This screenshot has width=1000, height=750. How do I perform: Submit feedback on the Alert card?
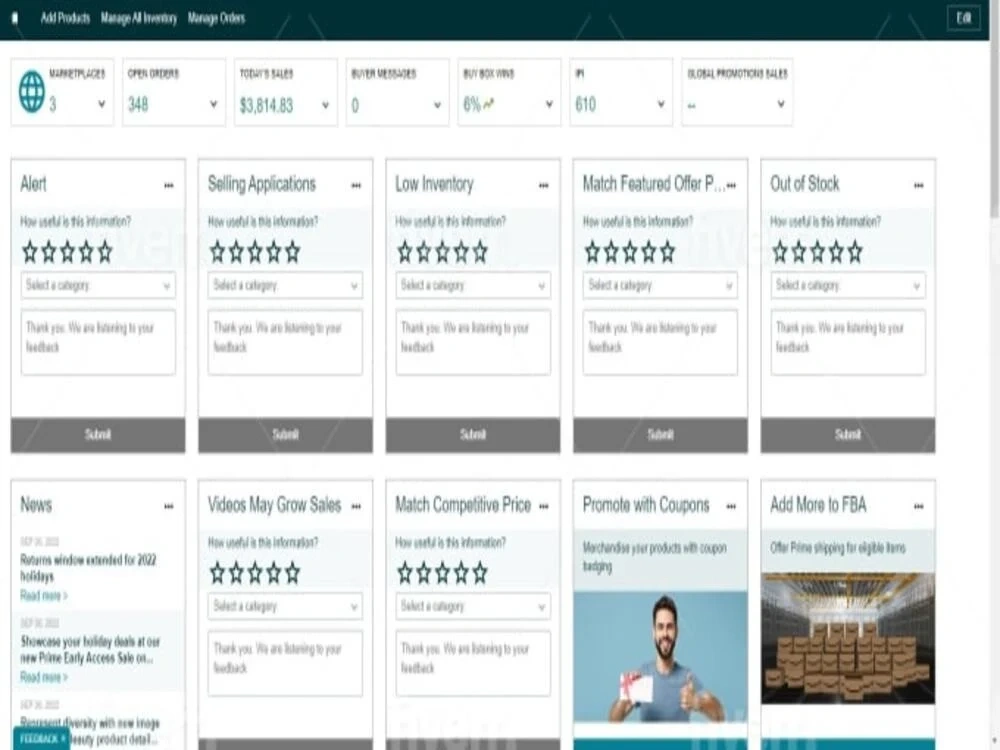click(98, 435)
